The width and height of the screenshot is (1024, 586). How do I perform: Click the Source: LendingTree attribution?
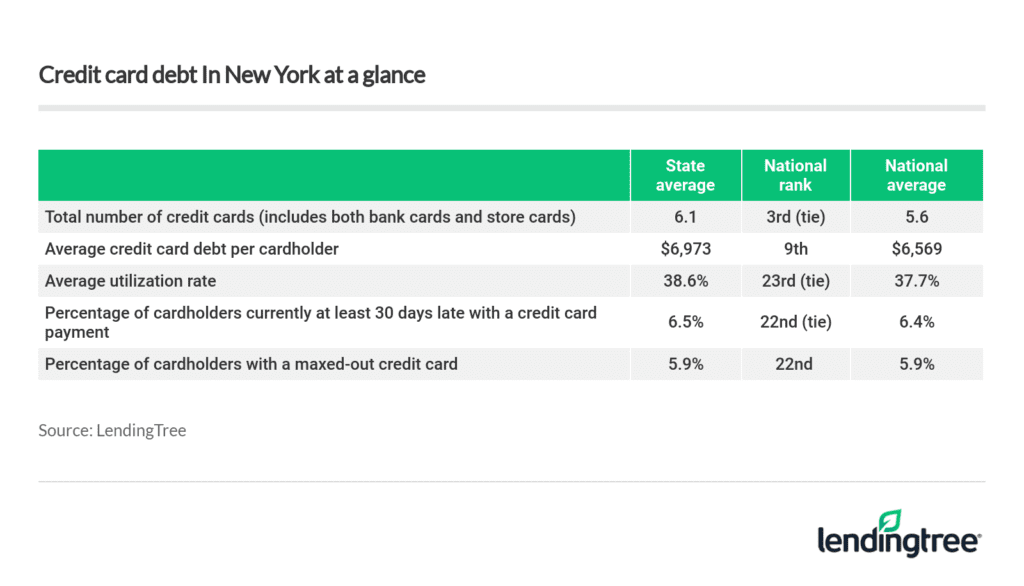click(112, 430)
